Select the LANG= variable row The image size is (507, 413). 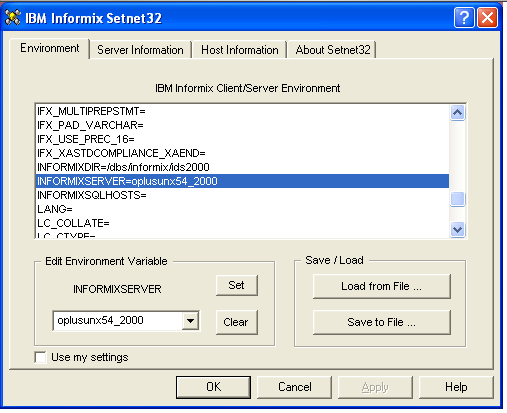[242, 209]
